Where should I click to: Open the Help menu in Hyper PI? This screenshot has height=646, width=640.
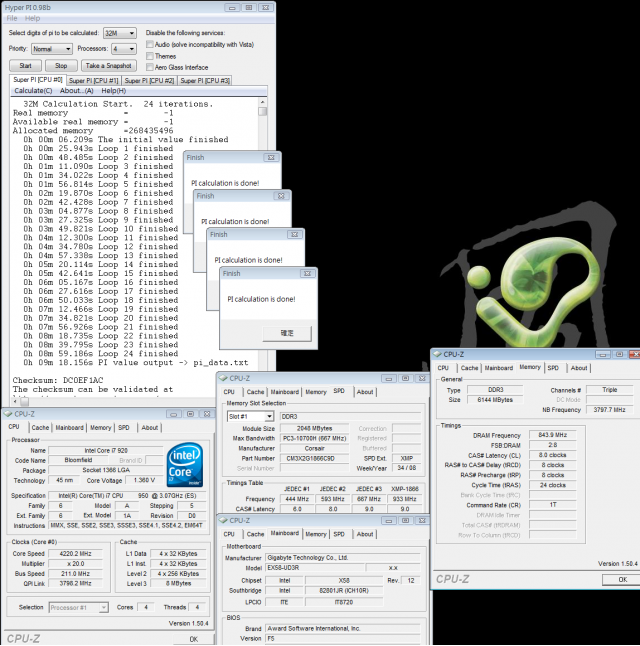coord(32,18)
